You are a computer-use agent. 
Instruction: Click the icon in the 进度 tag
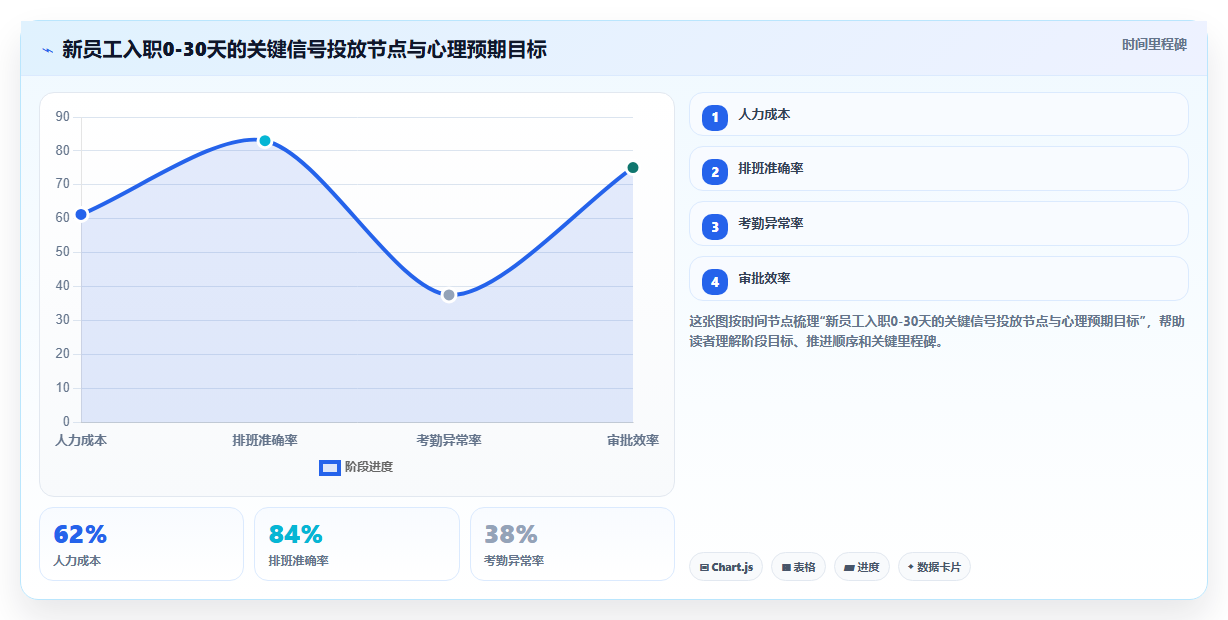pos(849,567)
